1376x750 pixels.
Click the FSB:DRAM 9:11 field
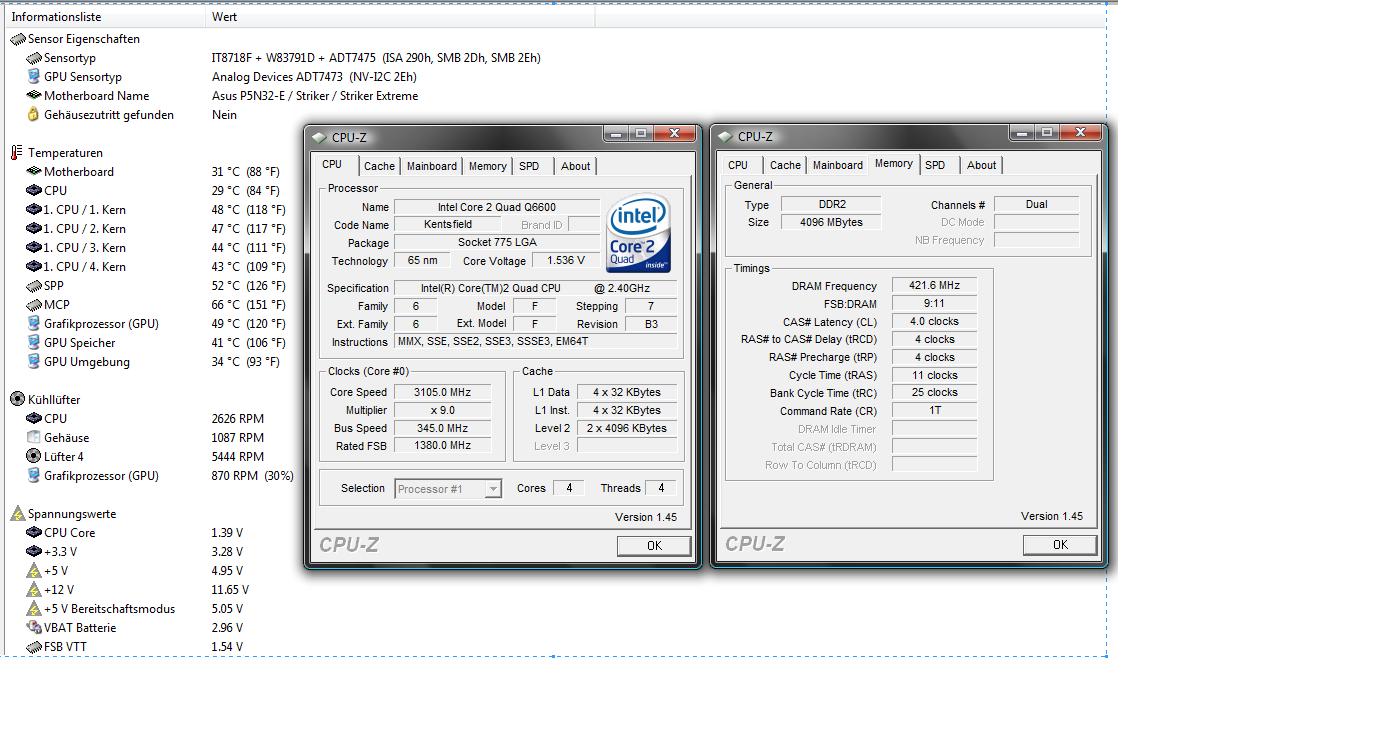click(x=934, y=303)
